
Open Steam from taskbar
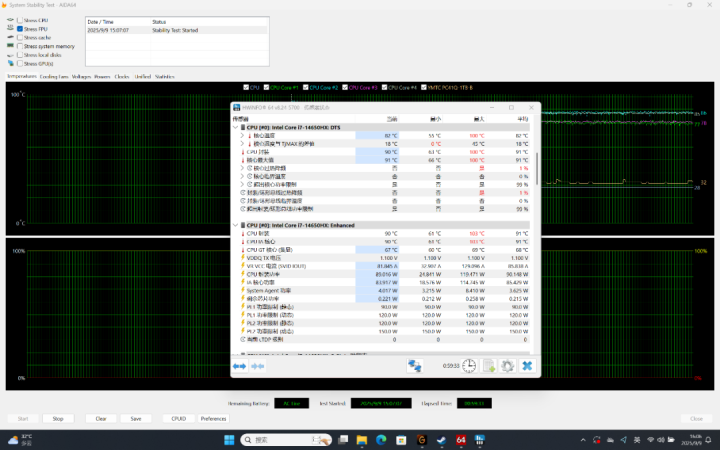441,440
